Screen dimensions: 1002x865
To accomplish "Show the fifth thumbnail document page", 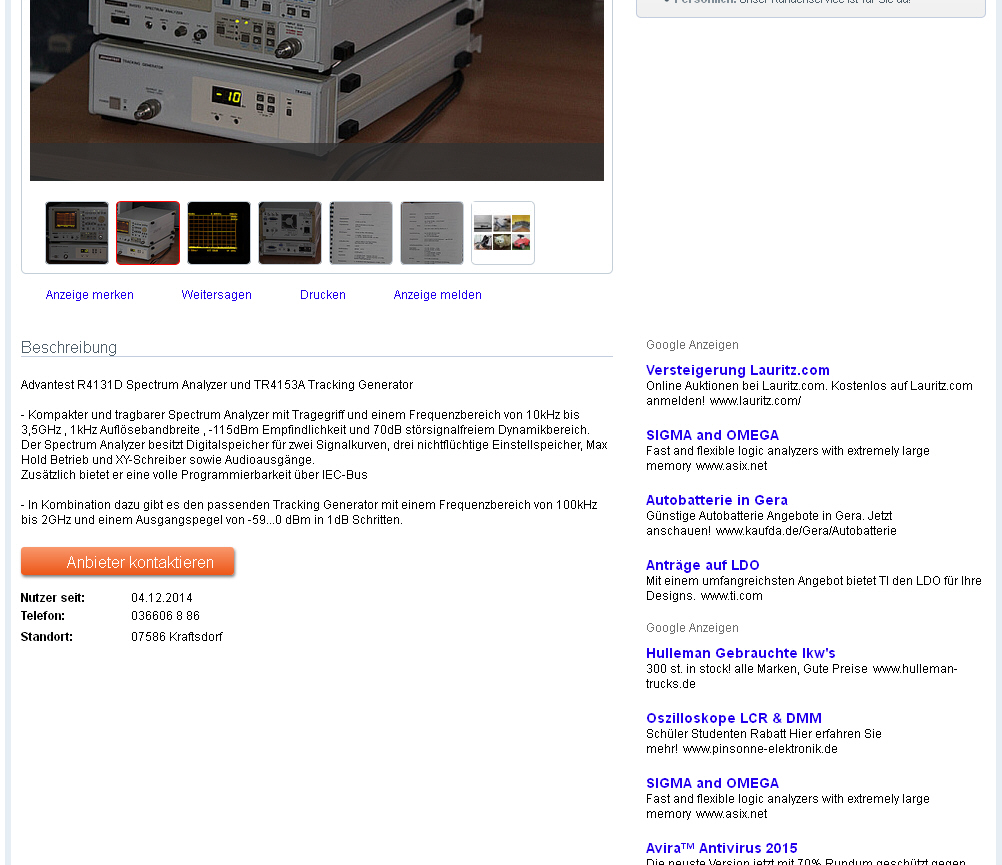I will click(360, 233).
